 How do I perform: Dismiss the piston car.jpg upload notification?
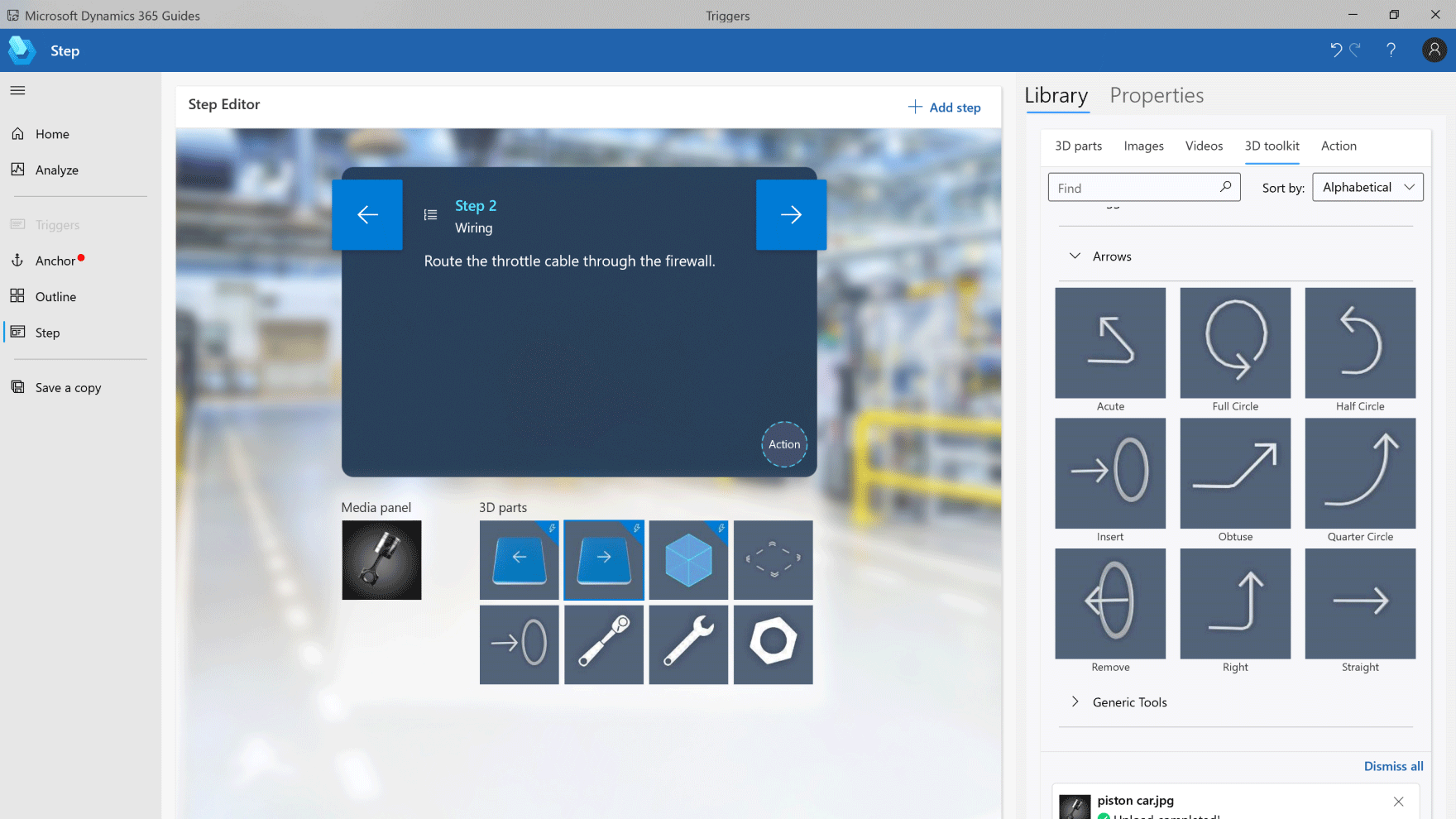tap(1398, 802)
